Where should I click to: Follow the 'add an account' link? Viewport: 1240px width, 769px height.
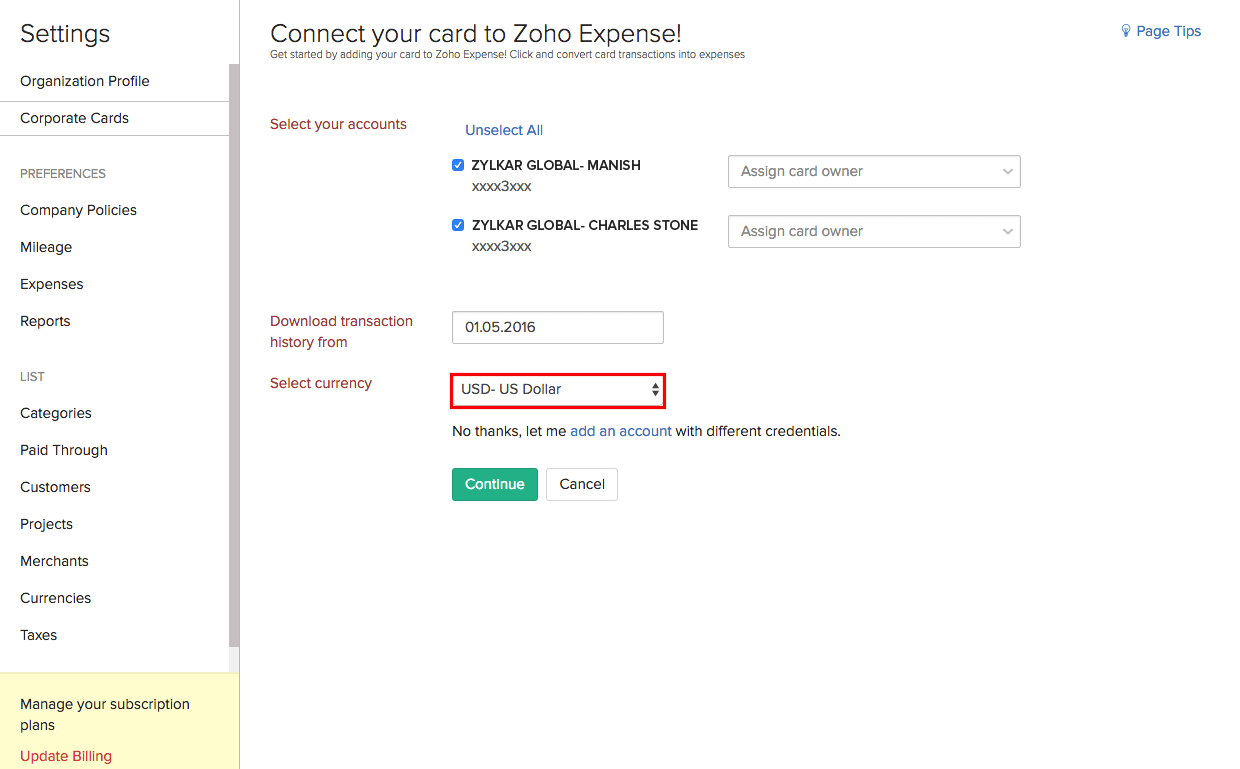[x=621, y=431]
